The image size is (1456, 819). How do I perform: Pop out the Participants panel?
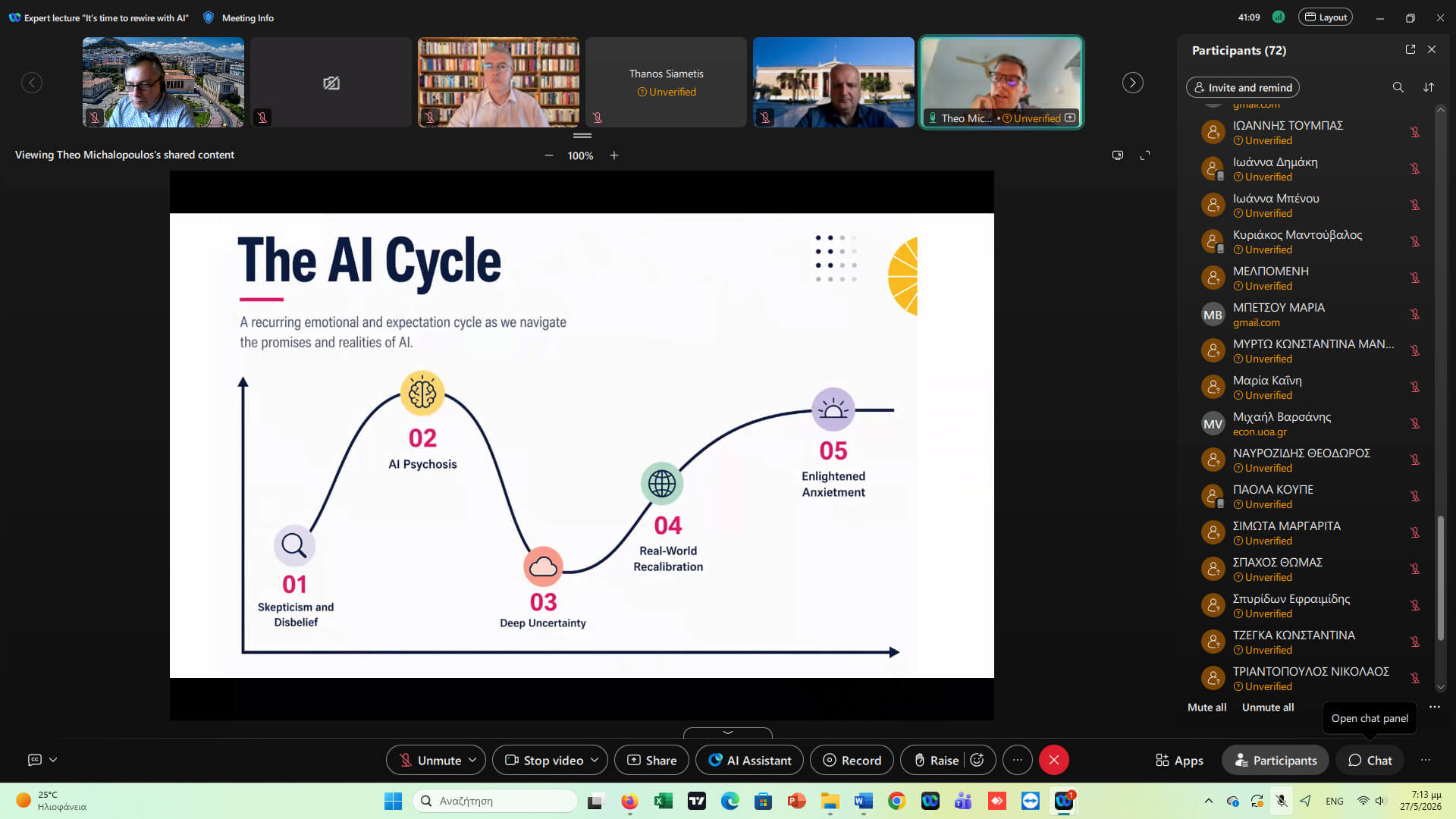[x=1410, y=49]
